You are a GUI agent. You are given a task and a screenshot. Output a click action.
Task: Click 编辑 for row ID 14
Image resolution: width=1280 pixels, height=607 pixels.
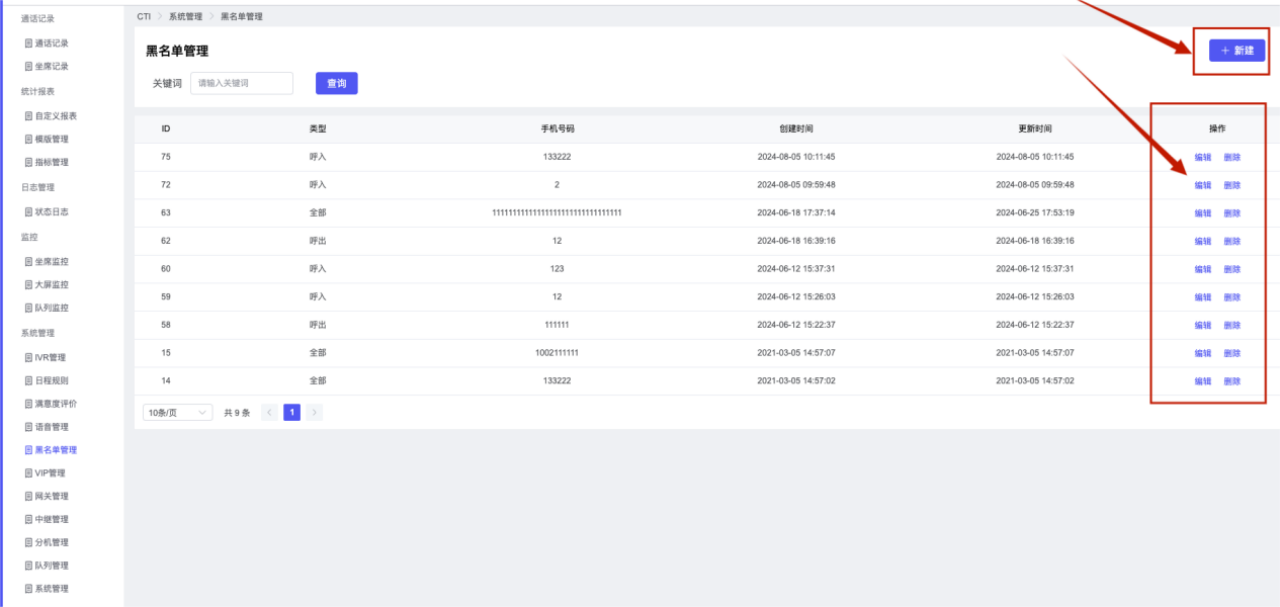[1203, 381]
